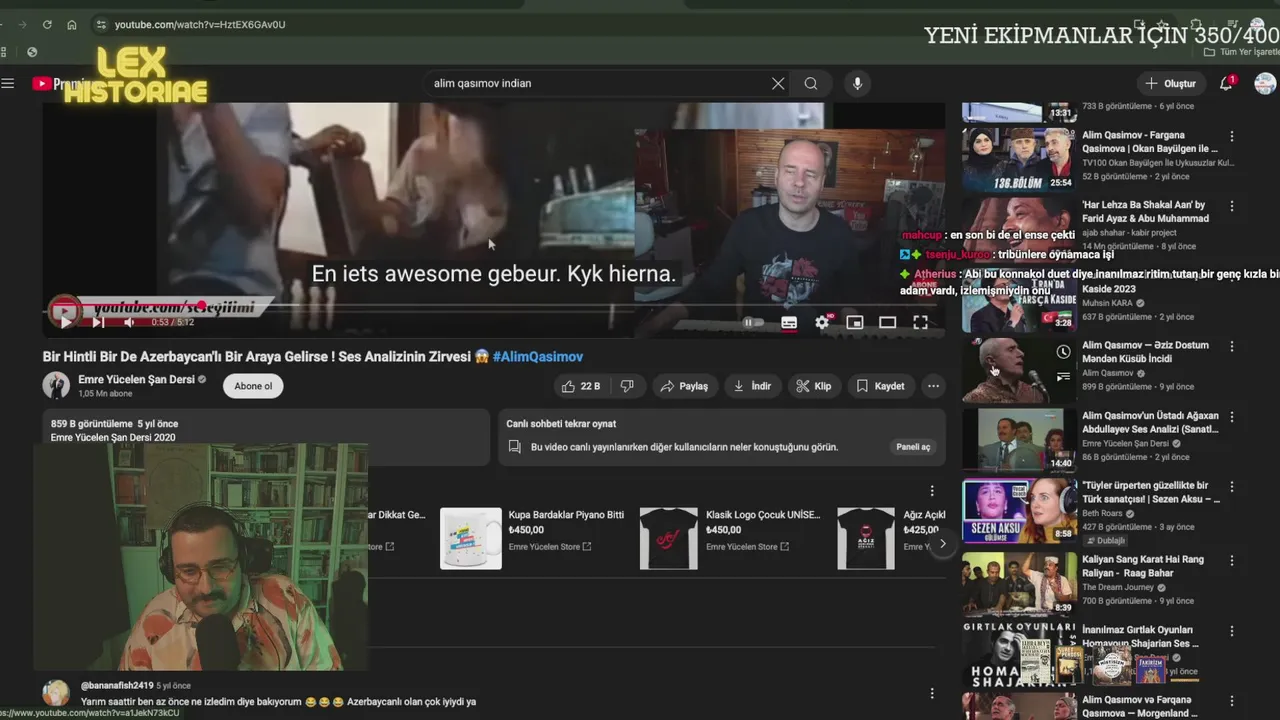1280x720 pixels.
Task: Open menu for Sezen Aksu video
Action: [1232, 487]
